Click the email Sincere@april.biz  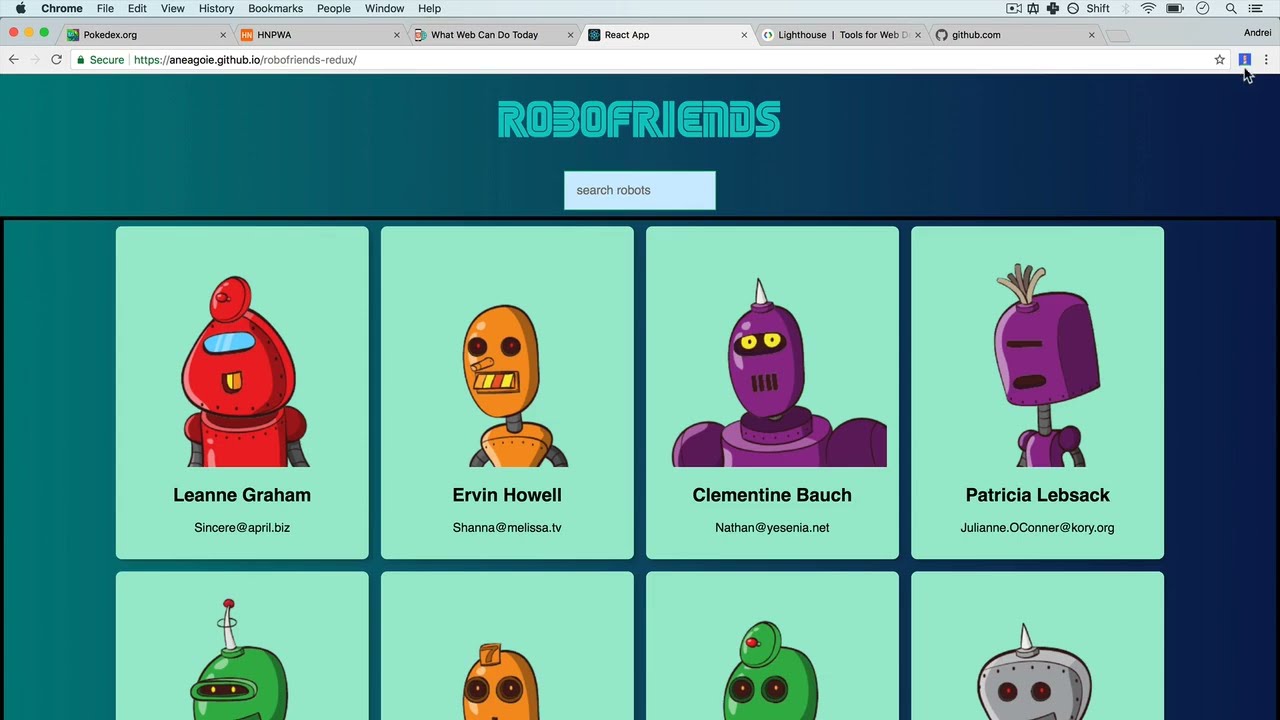242,528
